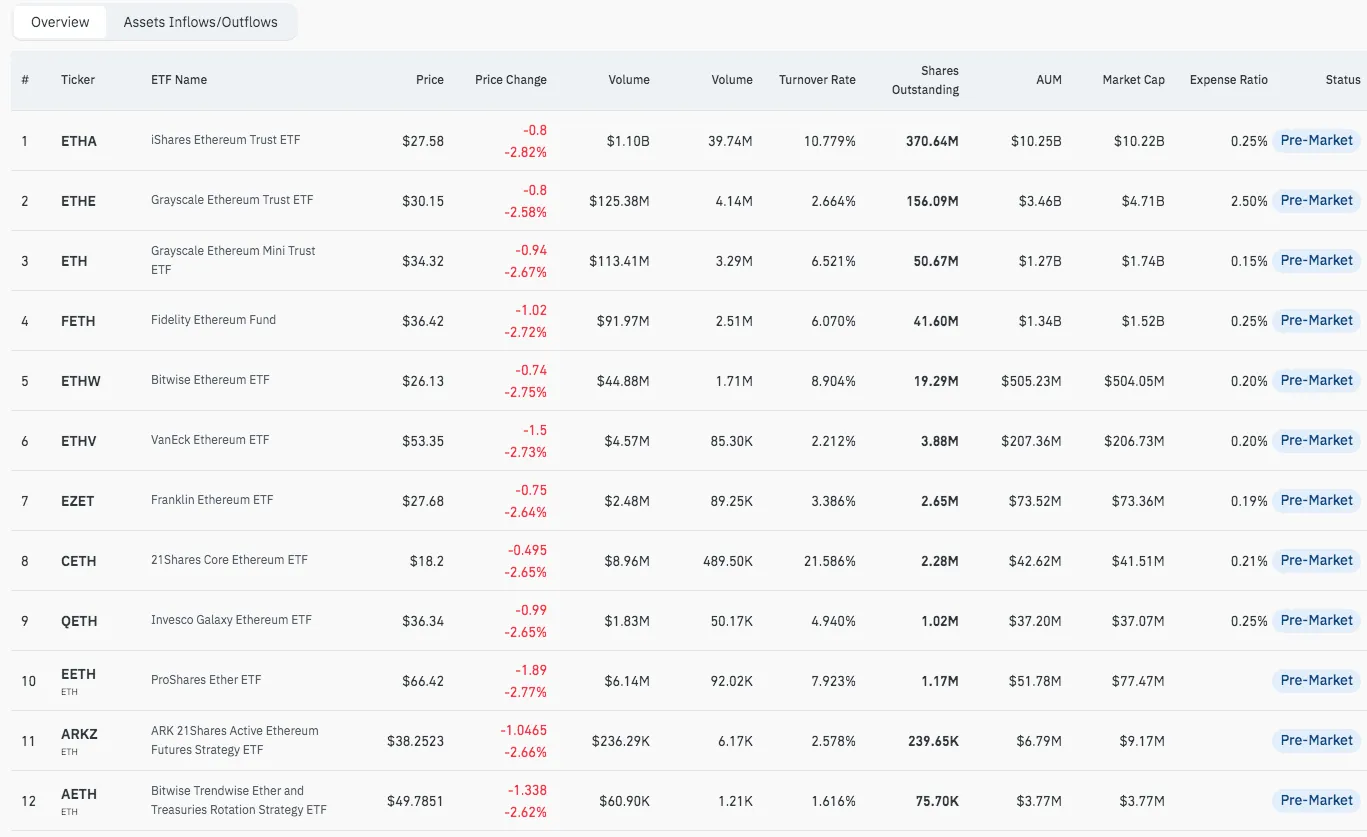Switch to the Overview tab
Viewport: 1367px width, 837px height.
click(x=60, y=22)
